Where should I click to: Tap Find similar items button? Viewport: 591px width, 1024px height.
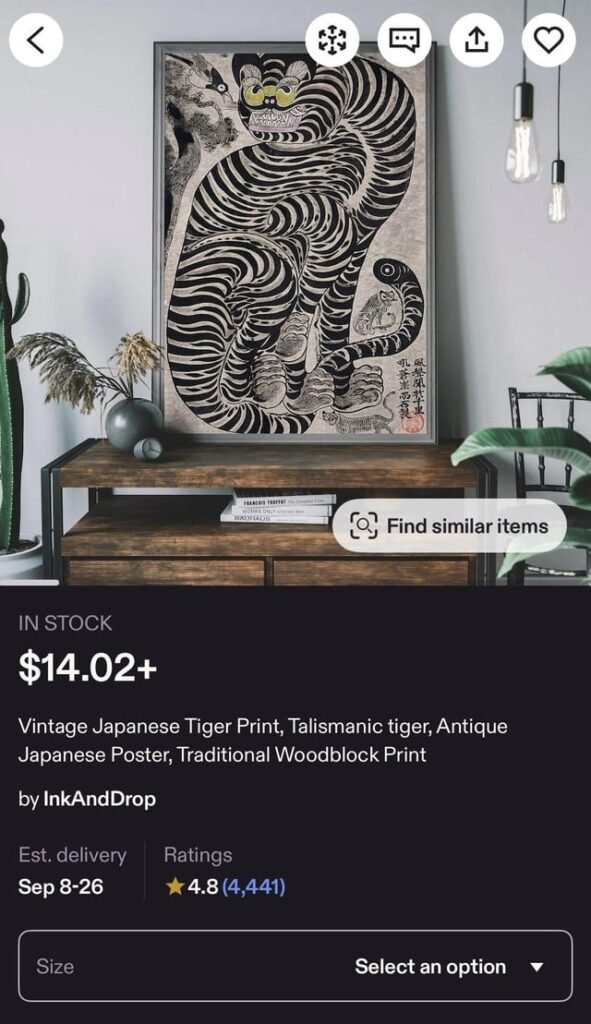coord(449,526)
